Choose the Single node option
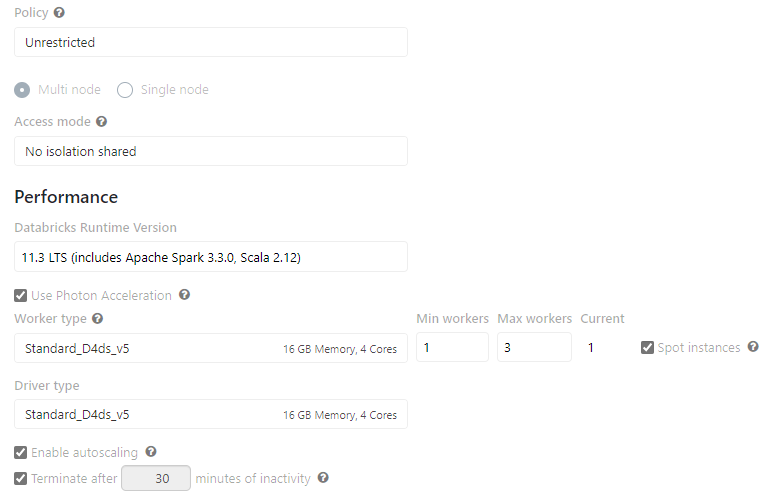Screen dimensions: 779x501 pos(125,90)
